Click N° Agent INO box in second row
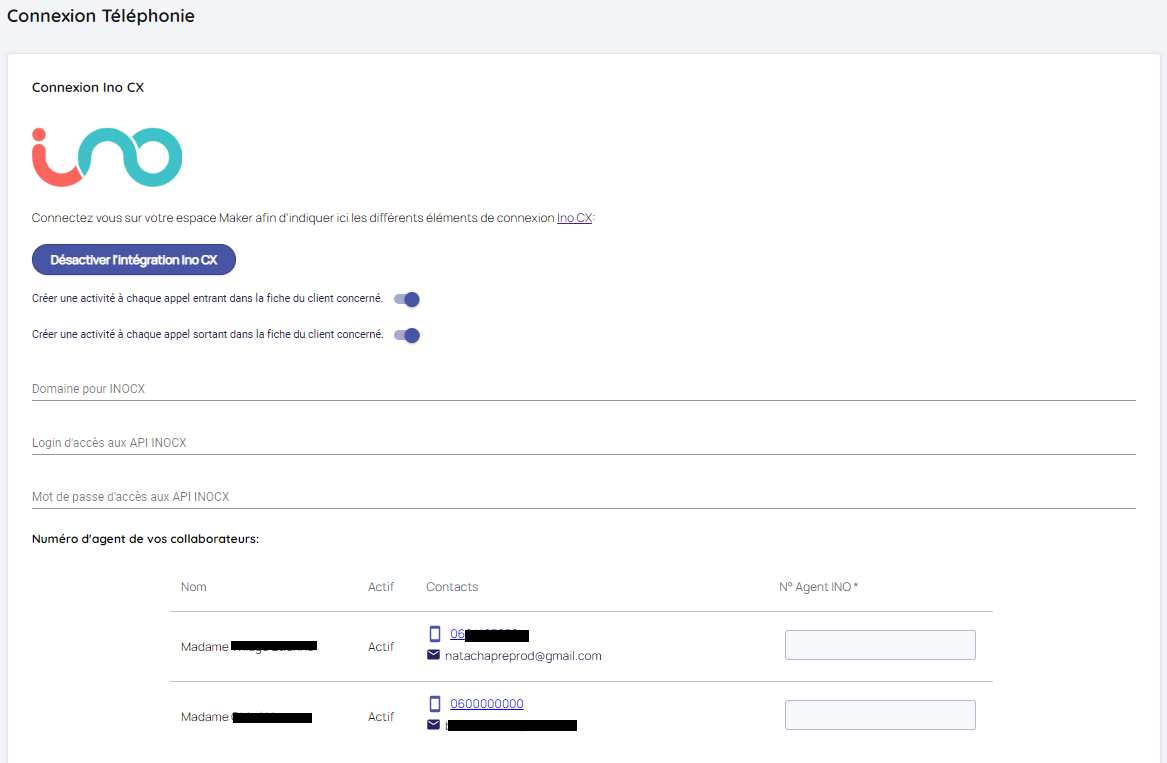The image size is (1167, 763). (880, 715)
